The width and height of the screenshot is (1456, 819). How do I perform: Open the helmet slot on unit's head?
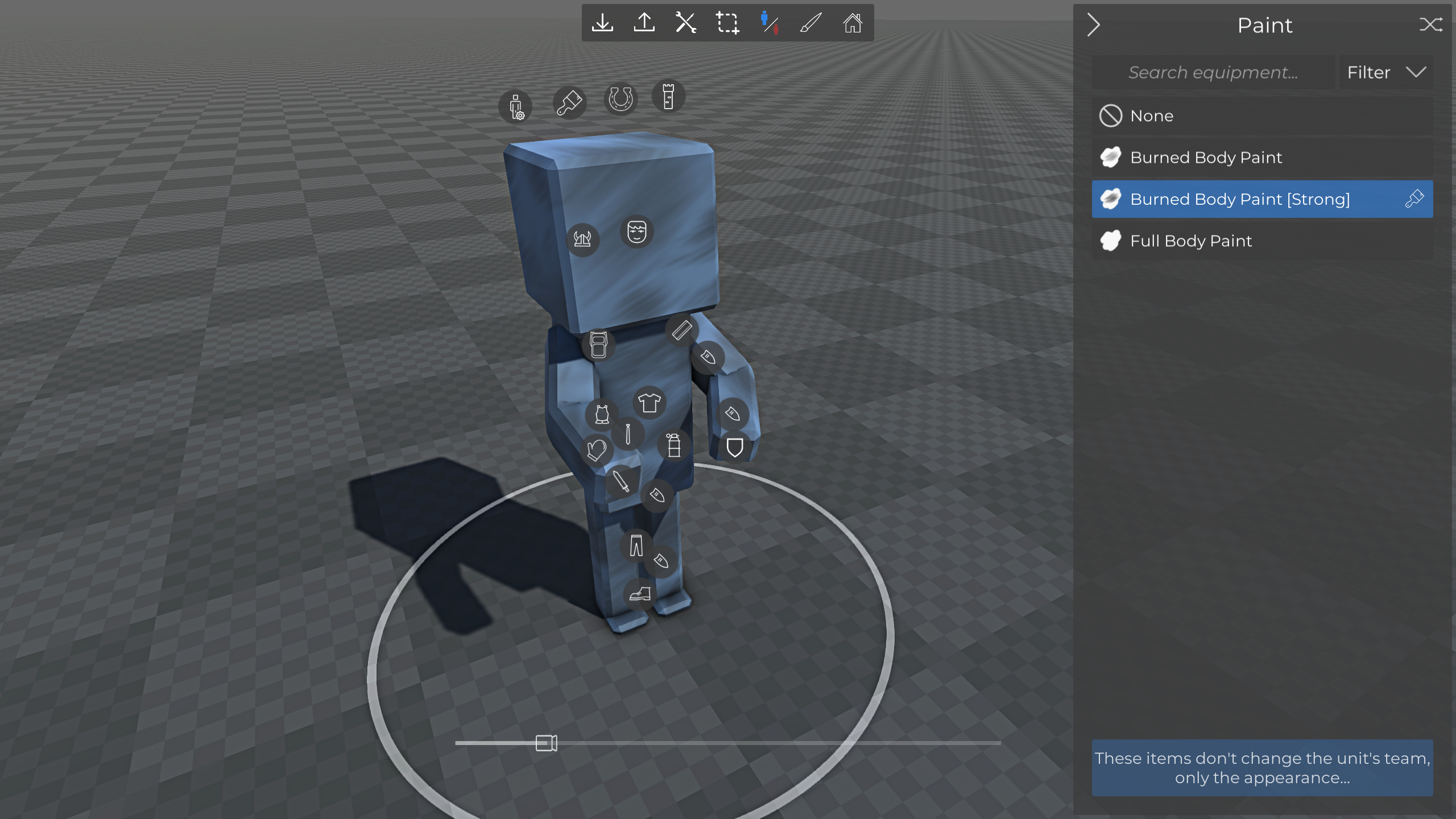[x=582, y=239]
